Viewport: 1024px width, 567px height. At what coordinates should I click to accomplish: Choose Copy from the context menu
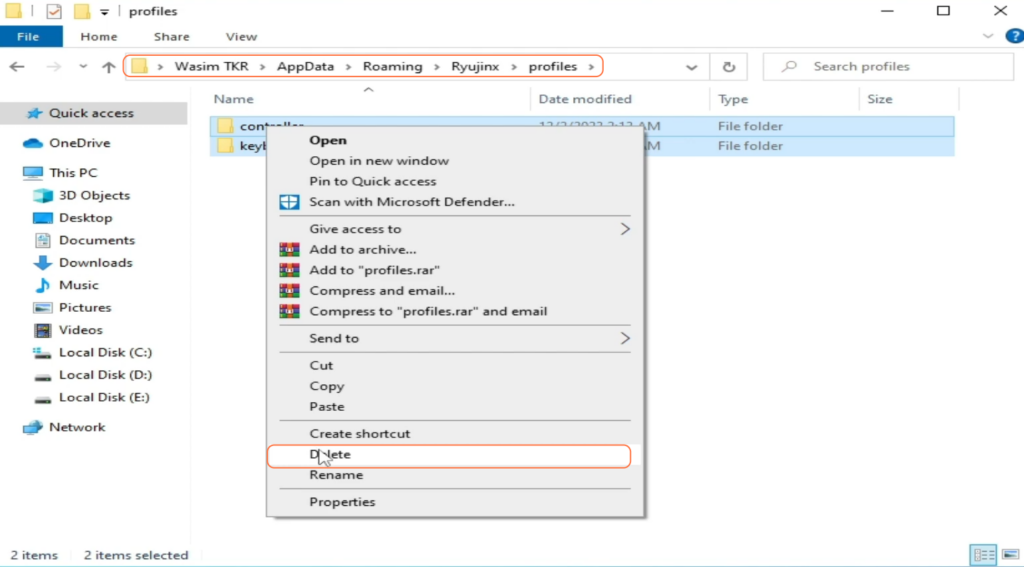pyautogui.click(x=455, y=386)
